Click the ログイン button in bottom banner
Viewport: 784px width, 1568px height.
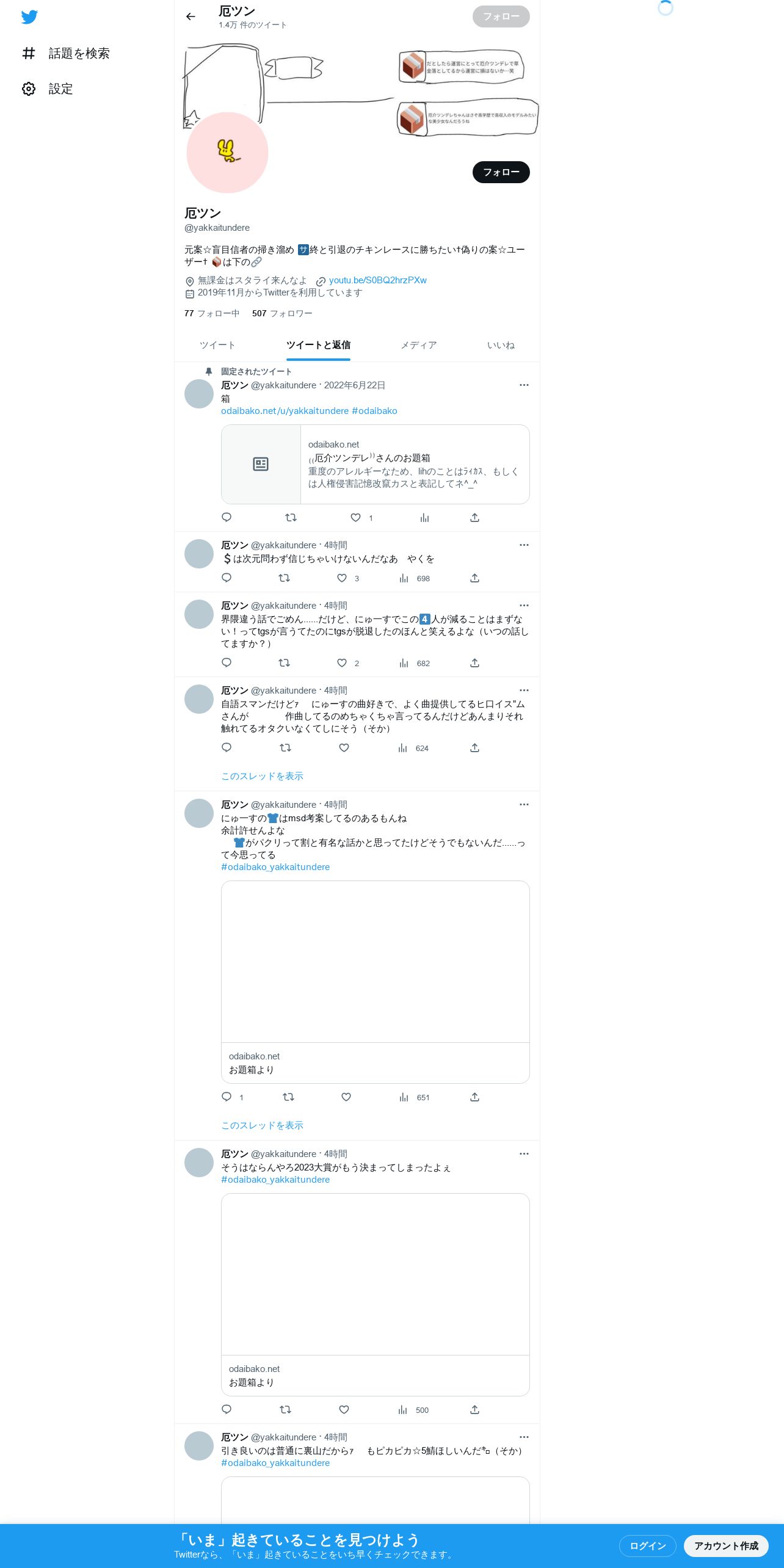pyautogui.click(x=648, y=1546)
